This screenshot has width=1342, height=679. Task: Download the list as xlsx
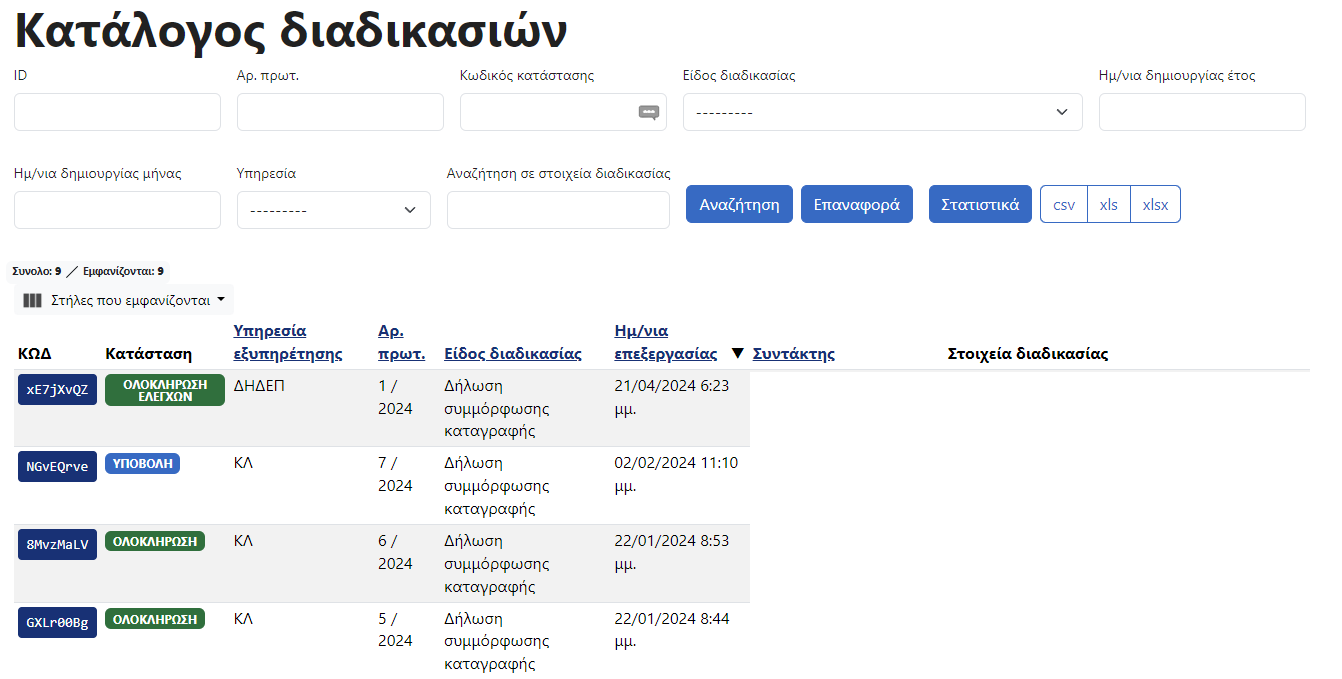pyautogui.click(x=1155, y=204)
